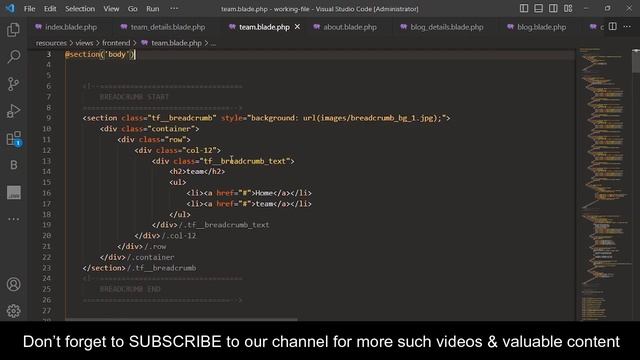This screenshot has height=360, width=640.
Task: Open the Bootstrap 'B' extension view
Action: coord(13,165)
